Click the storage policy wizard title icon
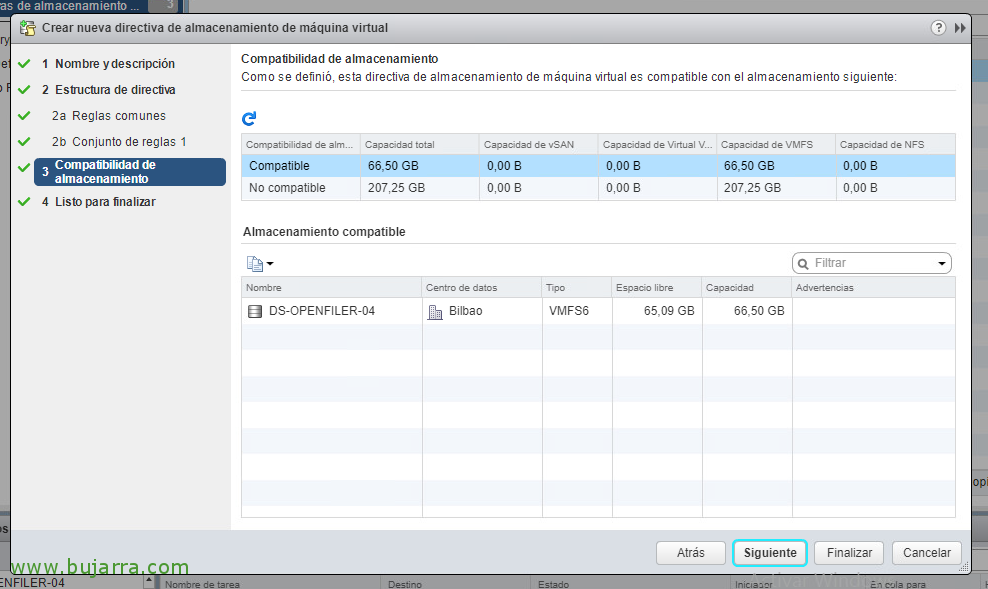Image resolution: width=988 pixels, height=589 pixels. click(x=28, y=28)
